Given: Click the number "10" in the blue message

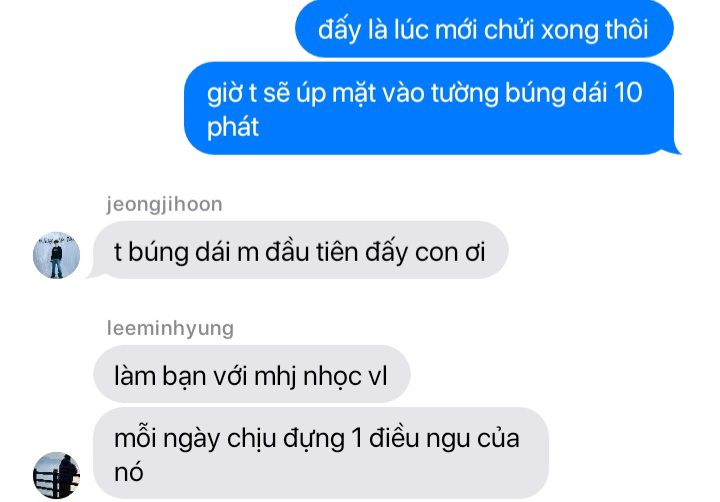Looking at the screenshot, I should pyautogui.click(x=628, y=93).
